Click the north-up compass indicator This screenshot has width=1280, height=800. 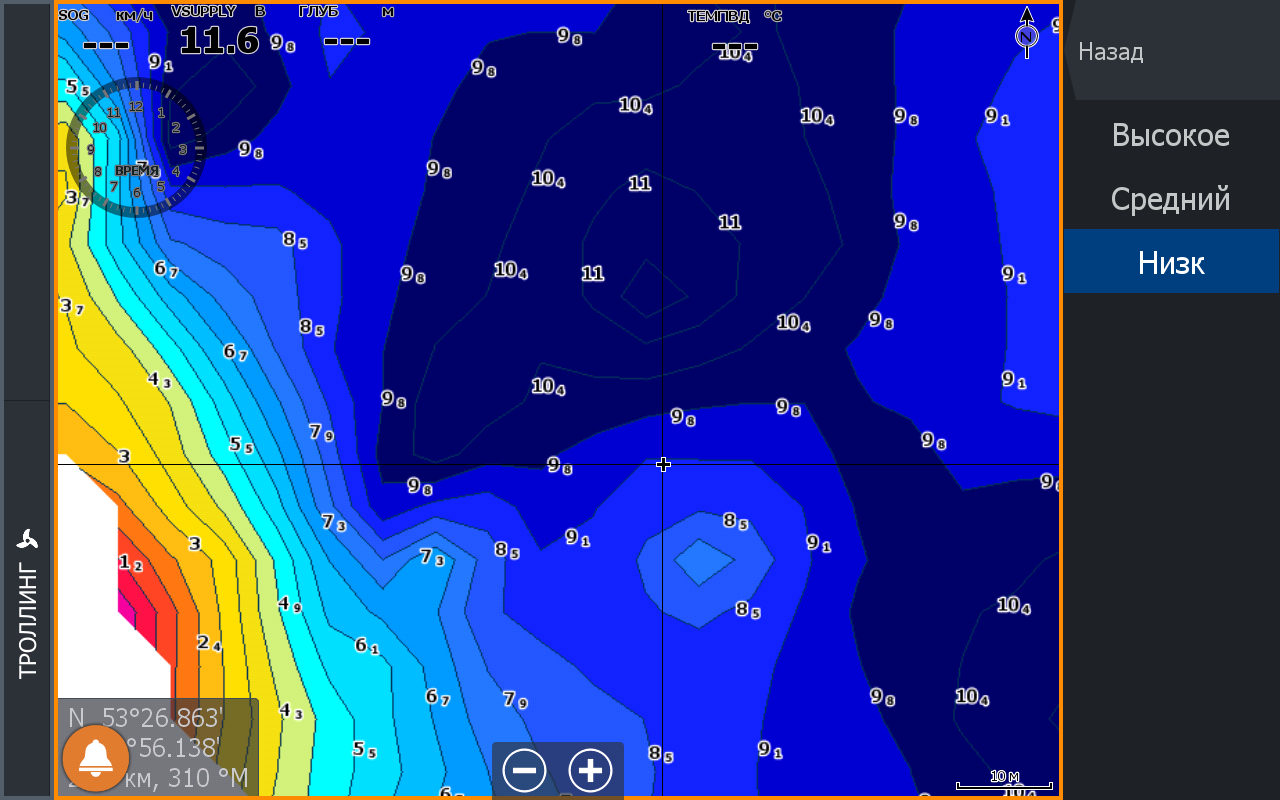tap(1027, 31)
